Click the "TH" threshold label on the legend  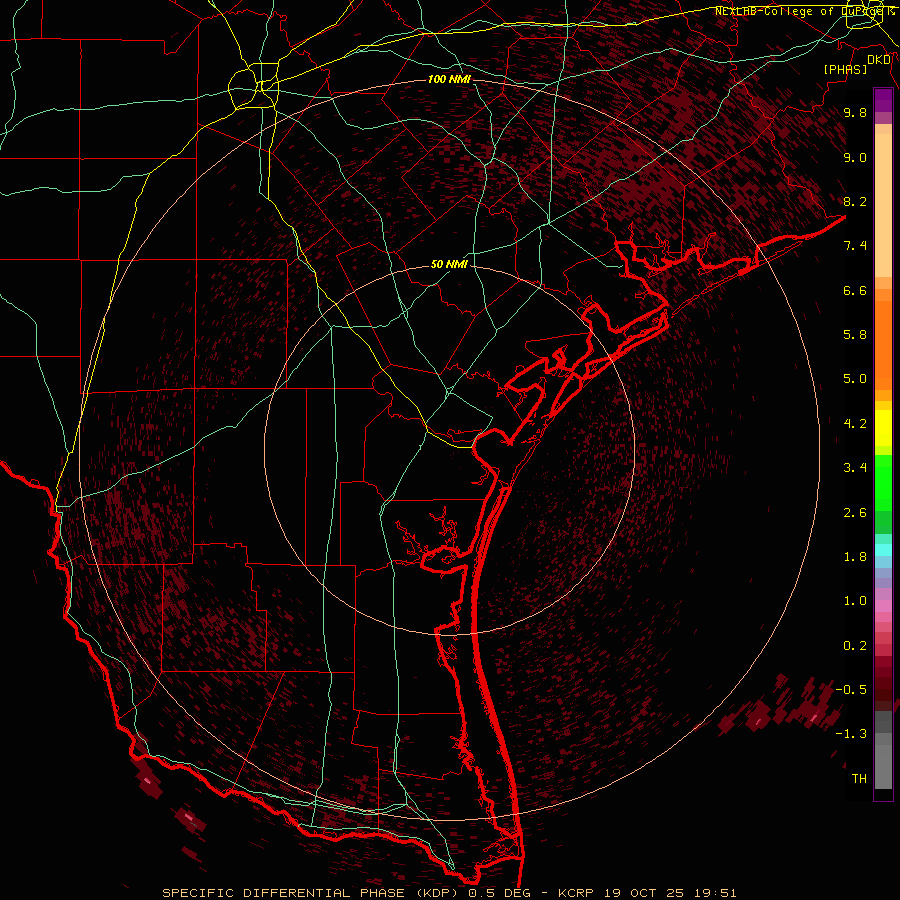click(x=859, y=779)
